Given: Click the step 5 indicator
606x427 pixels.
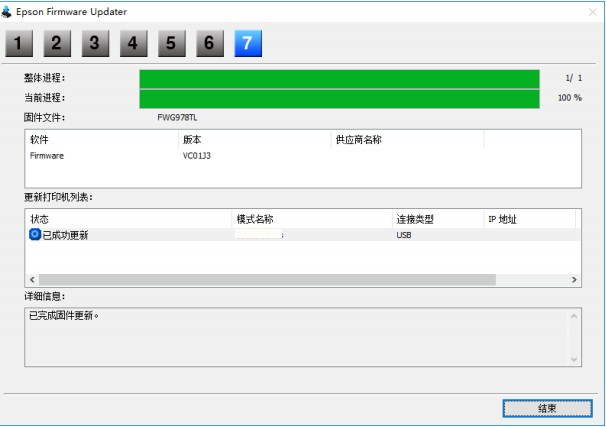Looking at the screenshot, I should click(x=170, y=43).
